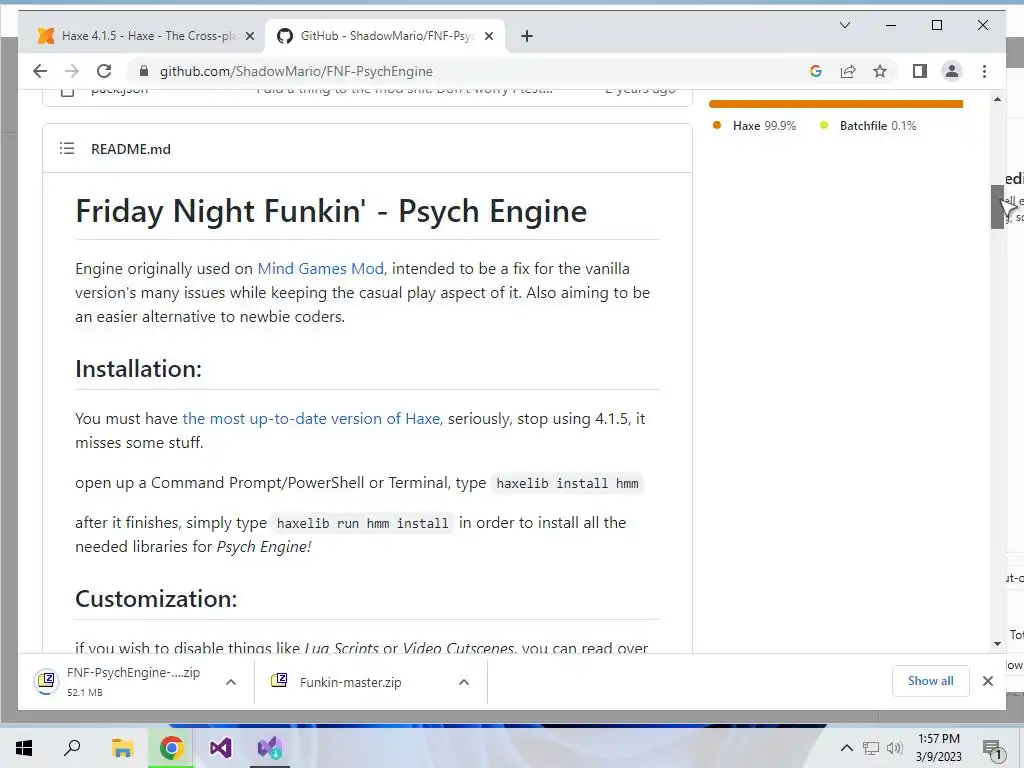This screenshot has height=768, width=1024.
Task: Close the Haxe 4.1.5 tab
Action: pyautogui.click(x=249, y=36)
